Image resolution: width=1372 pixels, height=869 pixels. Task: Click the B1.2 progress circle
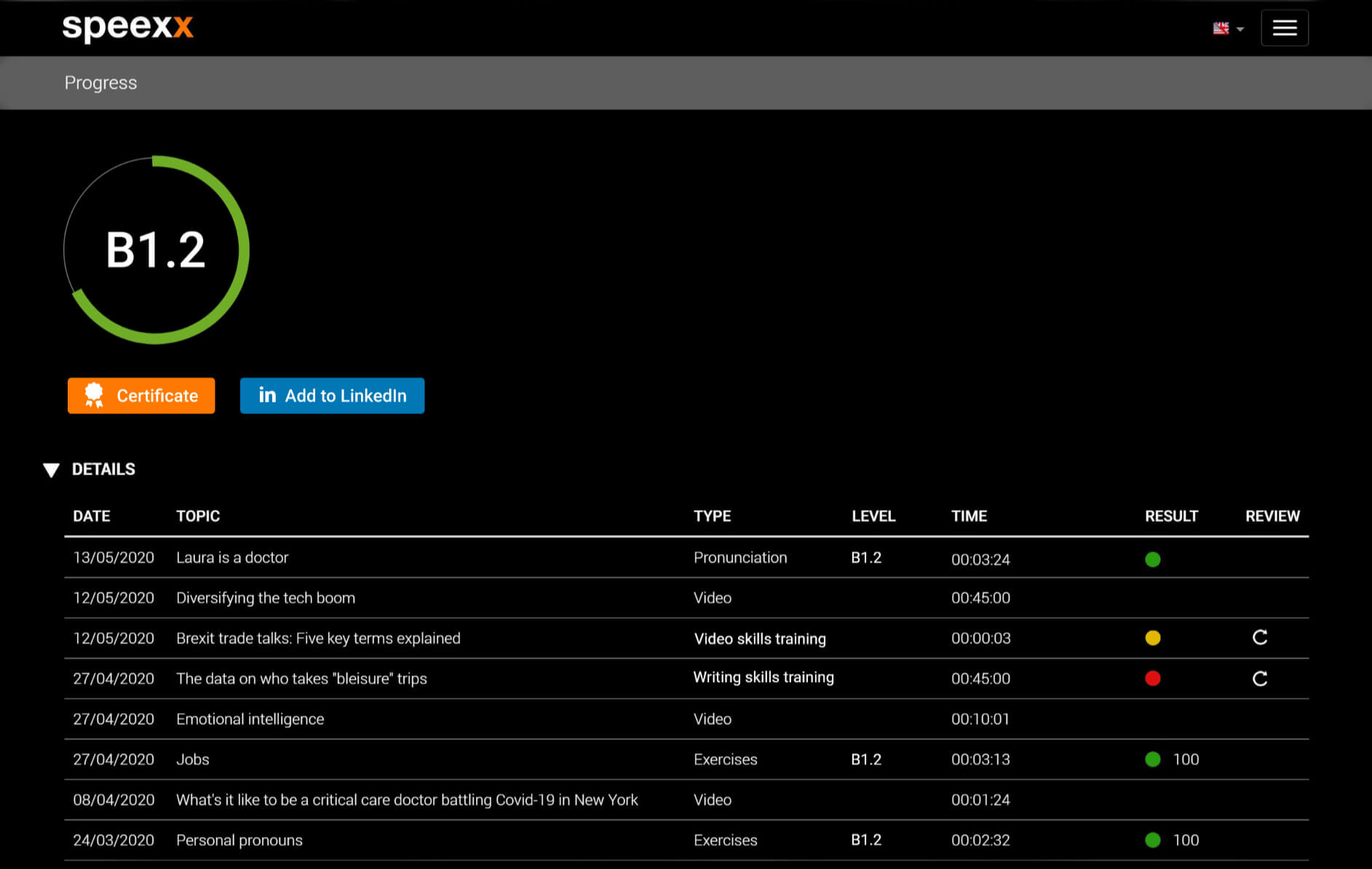pos(156,250)
